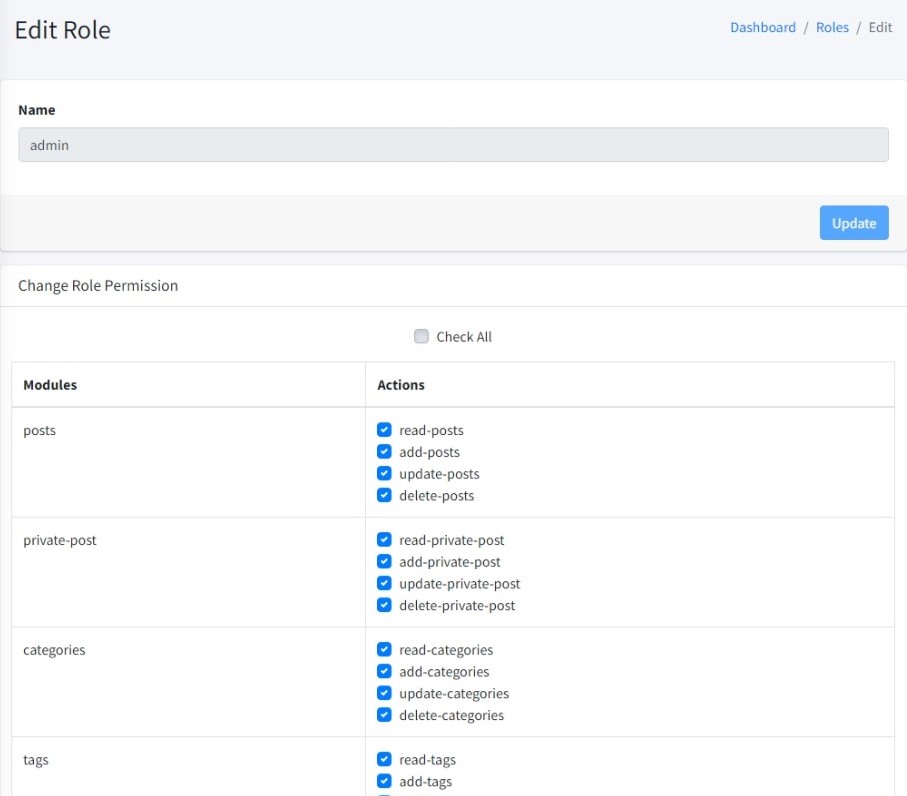Uncheck read-private-post permission
Viewport: 907px width, 796px height.
coord(384,540)
